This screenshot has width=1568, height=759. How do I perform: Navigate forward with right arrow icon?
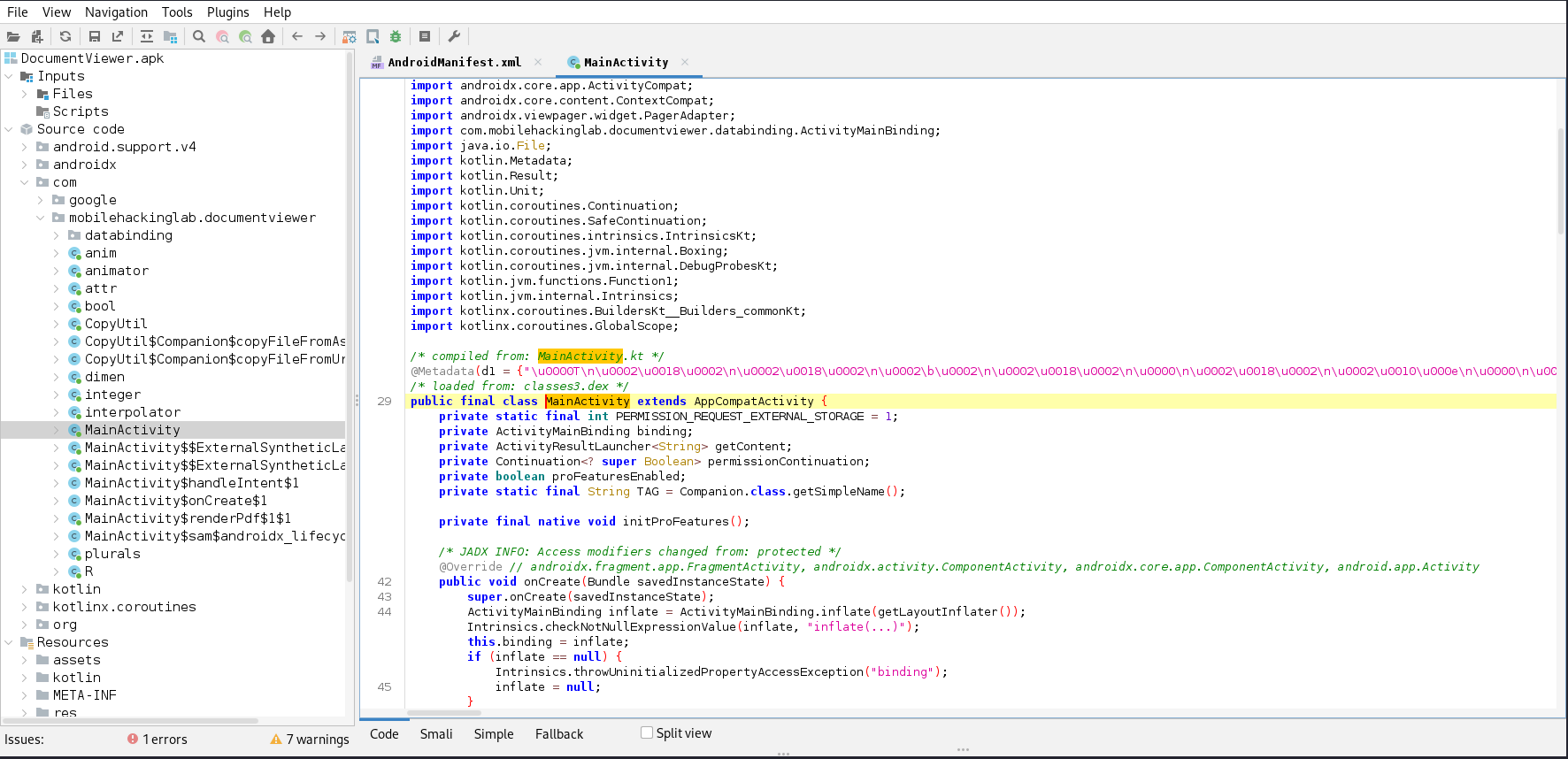coord(320,36)
